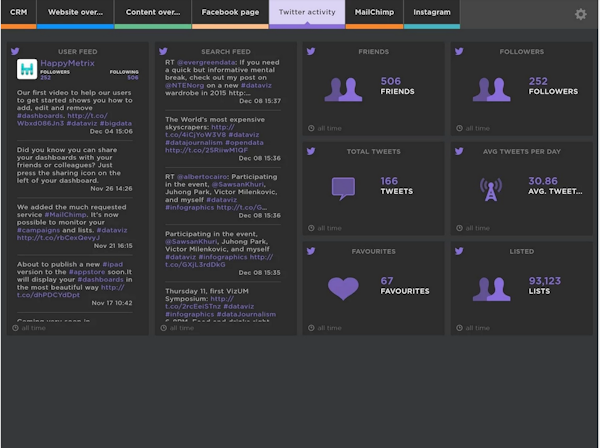Click the AVG TWEETS PER DAY widget title
The height and width of the screenshot is (448, 600).
click(522, 152)
